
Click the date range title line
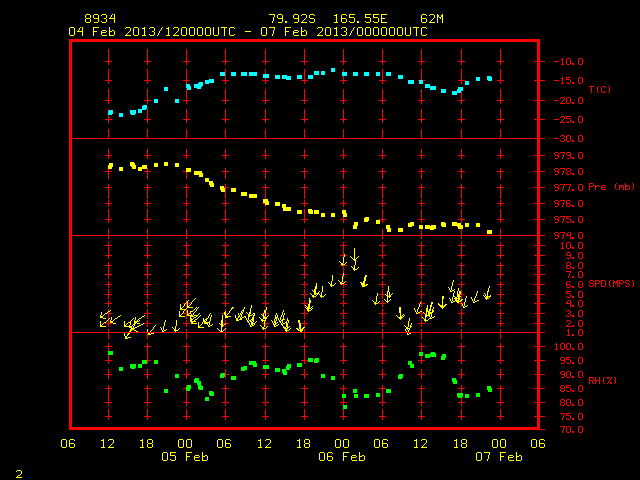pos(248,32)
